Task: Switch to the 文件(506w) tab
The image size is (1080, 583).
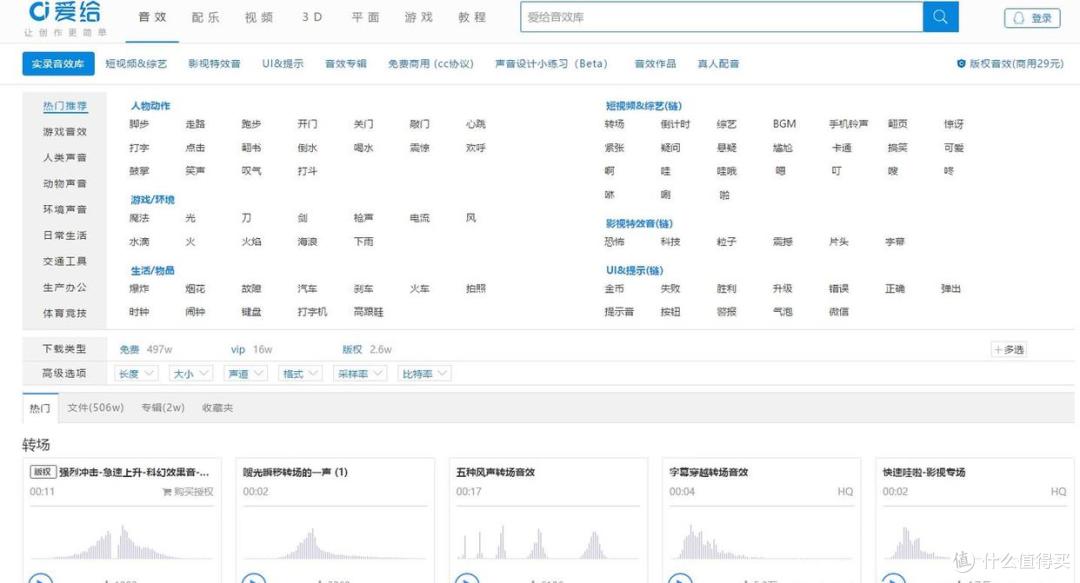Action: point(96,408)
